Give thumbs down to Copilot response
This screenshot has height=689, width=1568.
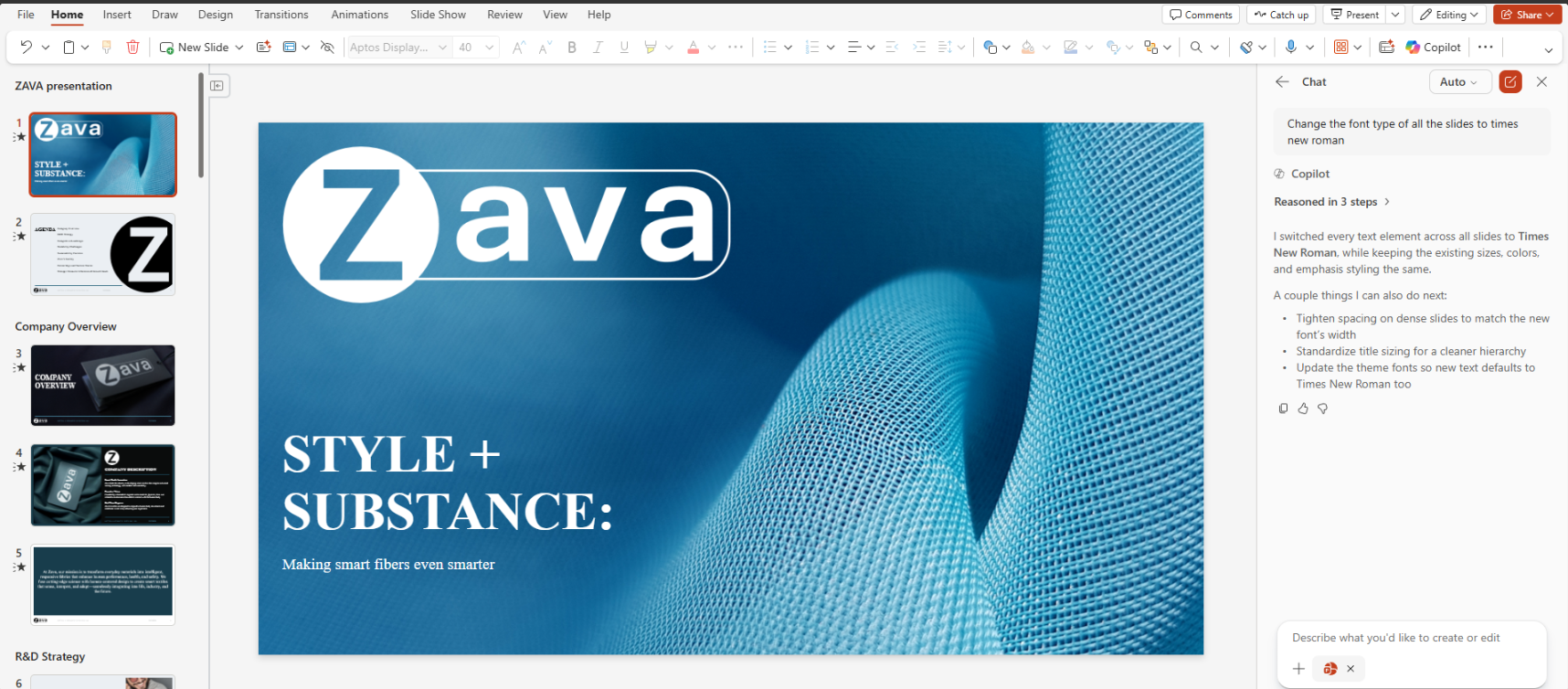[1322, 408]
